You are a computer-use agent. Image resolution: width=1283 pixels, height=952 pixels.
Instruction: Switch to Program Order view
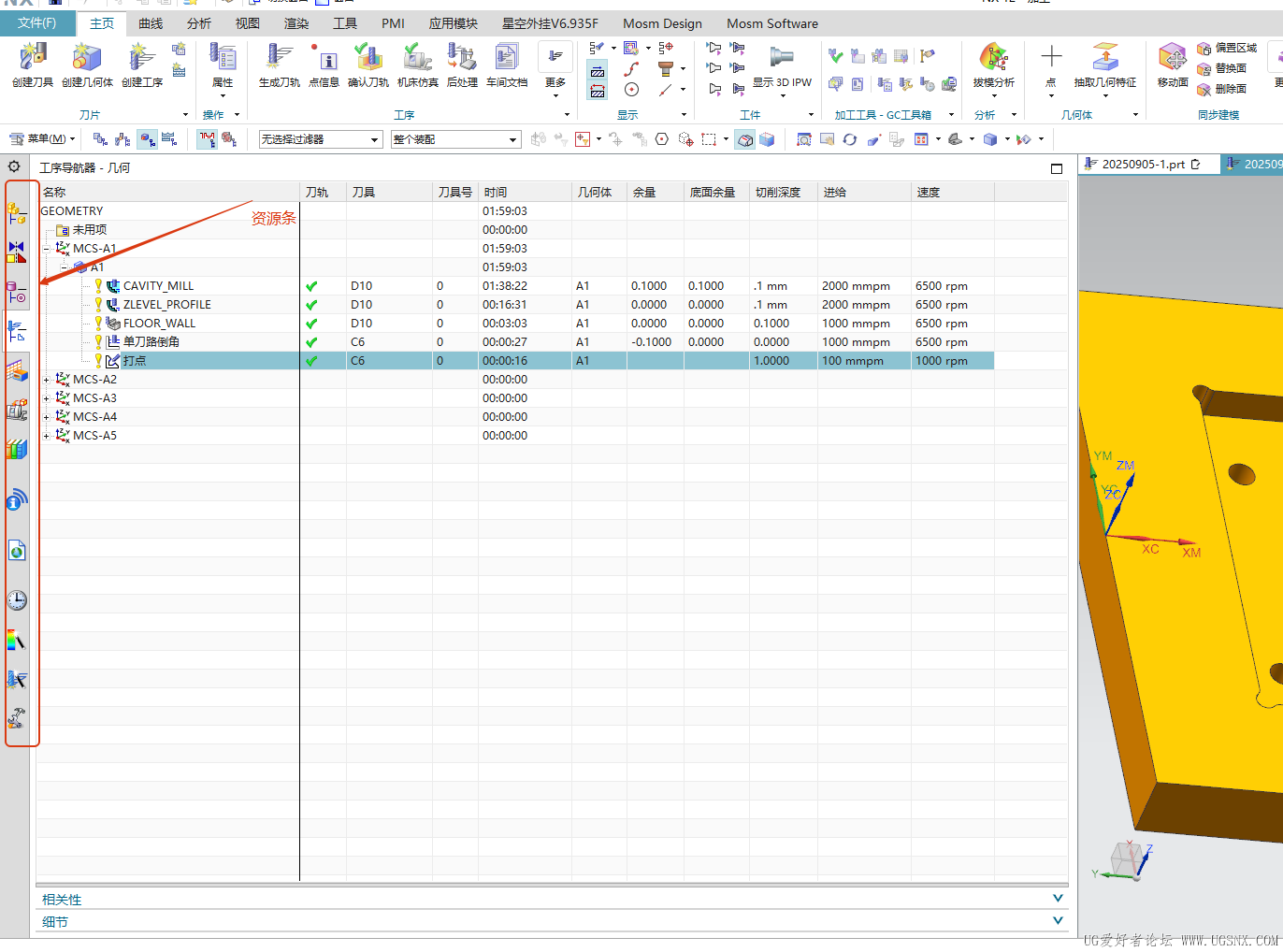(100, 139)
